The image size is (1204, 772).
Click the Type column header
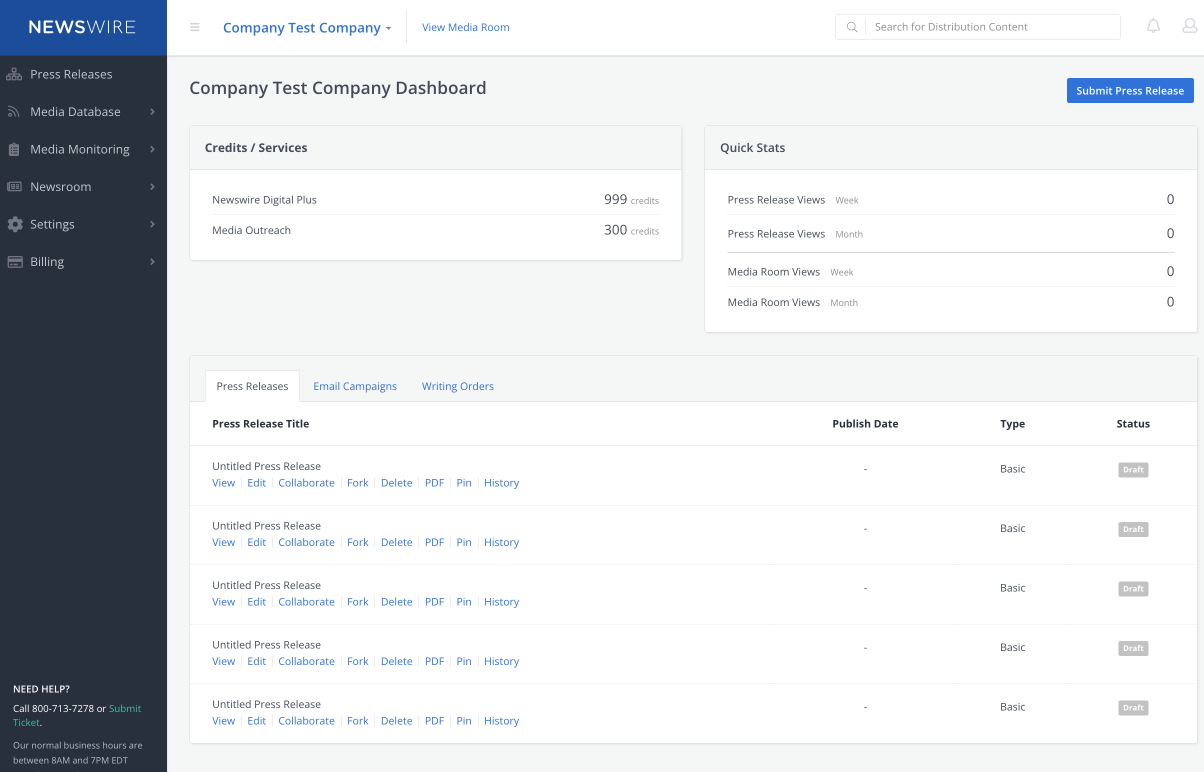click(1012, 424)
